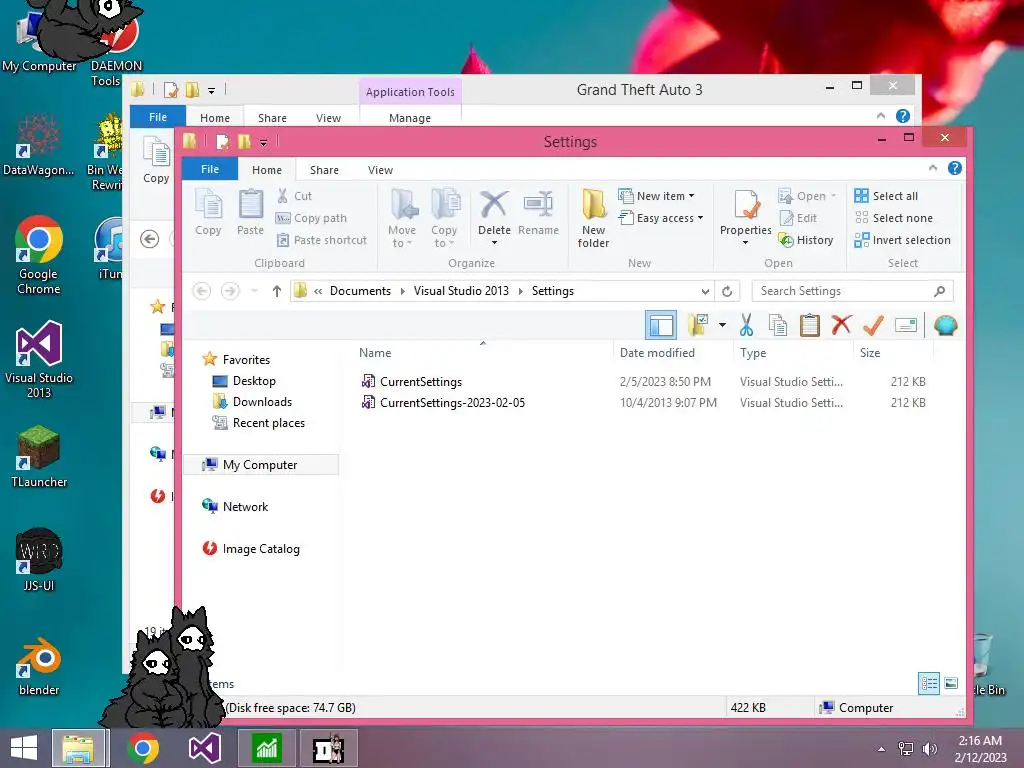Click Select none in the ribbon
Image resolution: width=1024 pixels, height=768 pixels.
click(x=893, y=218)
